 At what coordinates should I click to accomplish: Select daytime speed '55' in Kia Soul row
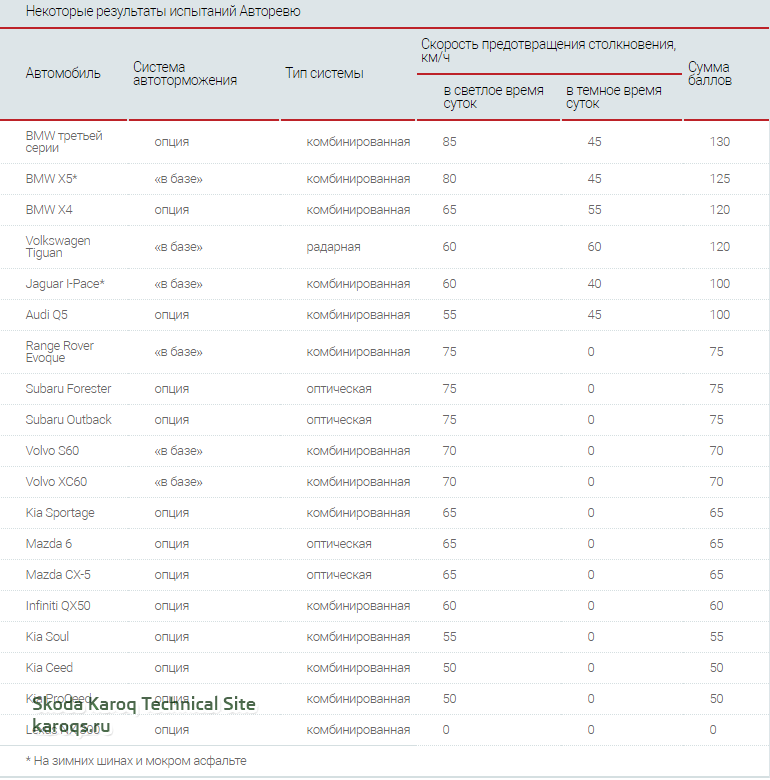449,637
